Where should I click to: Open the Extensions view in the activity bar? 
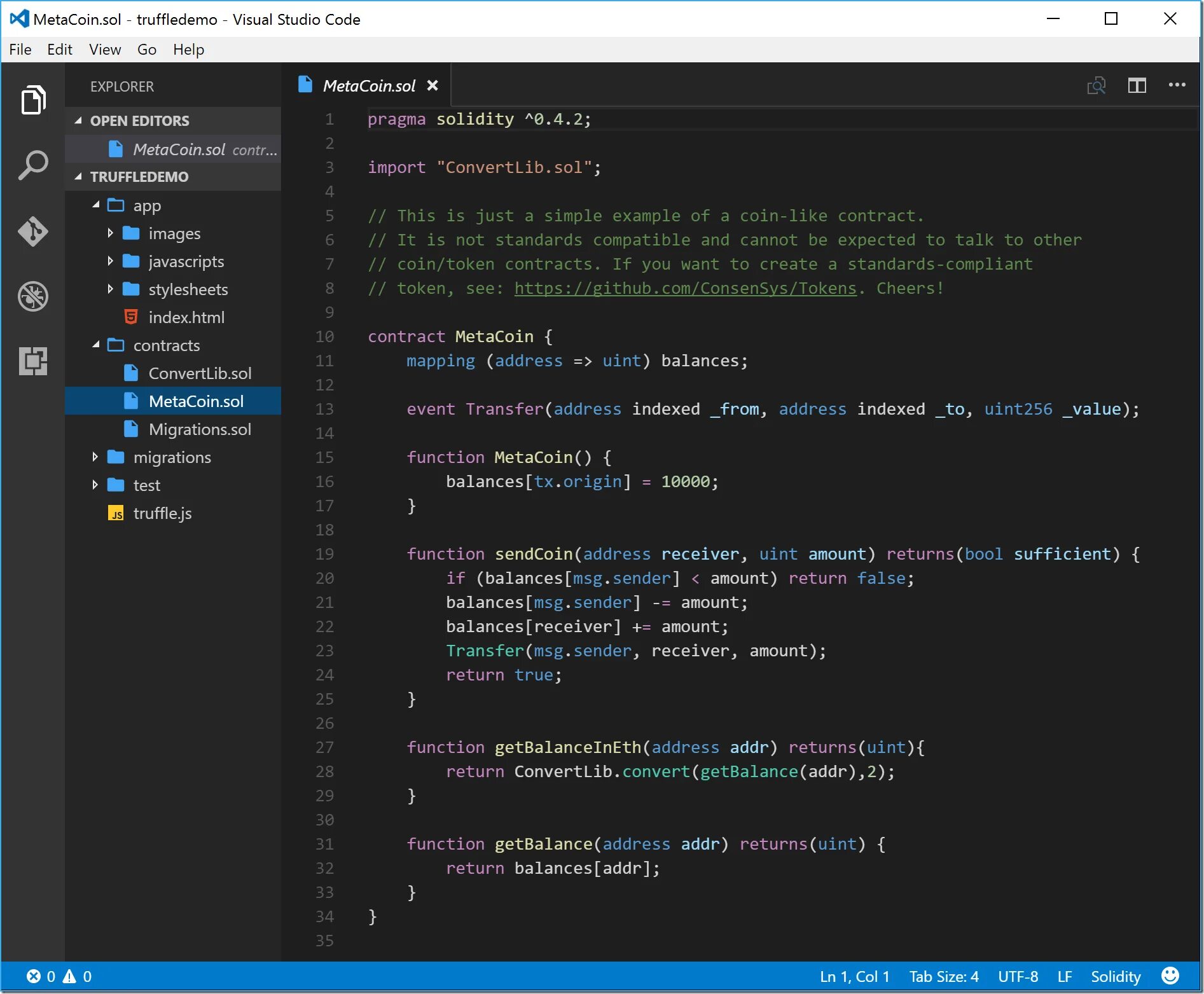click(x=33, y=361)
